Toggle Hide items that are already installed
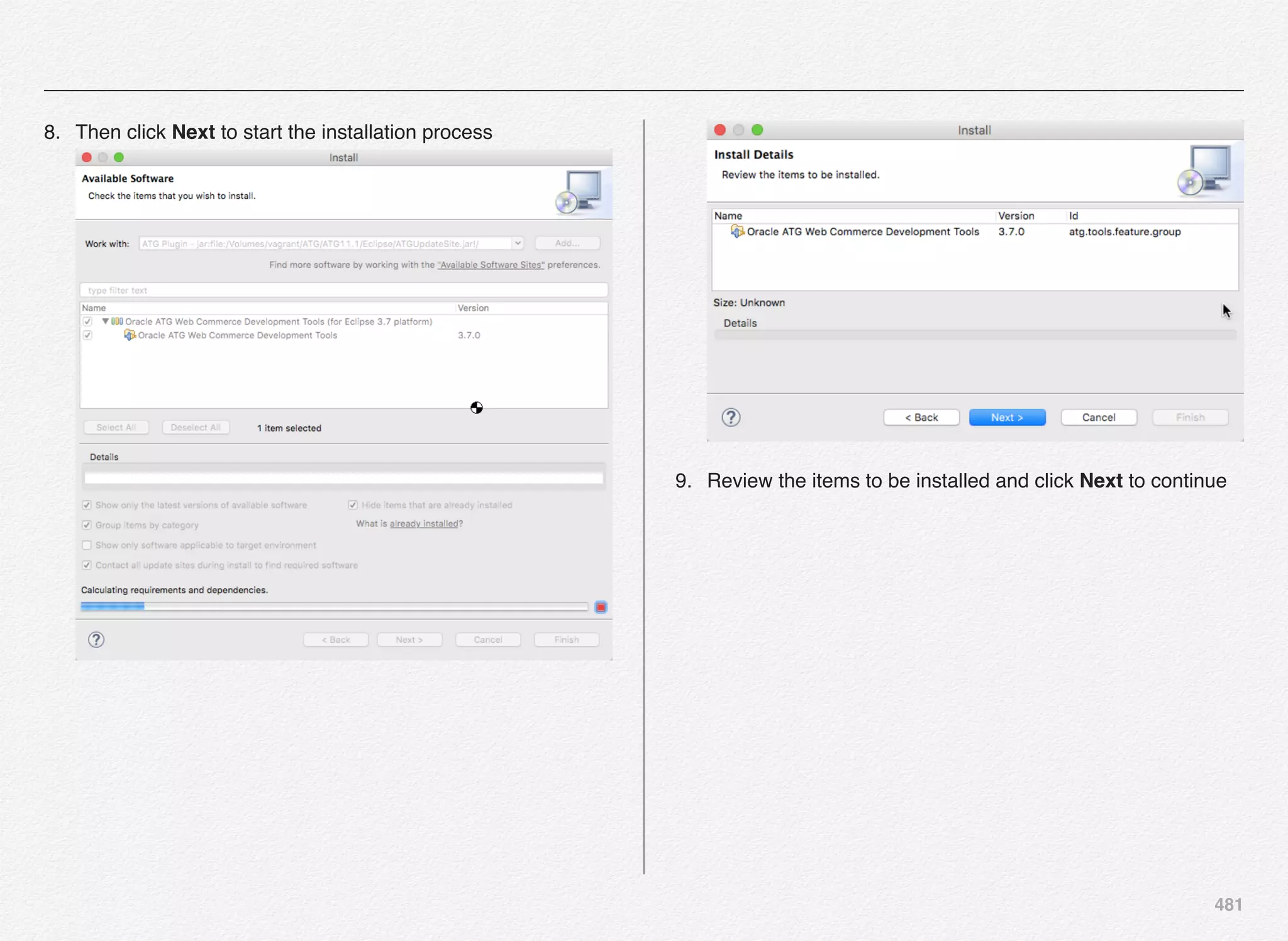 353,505
